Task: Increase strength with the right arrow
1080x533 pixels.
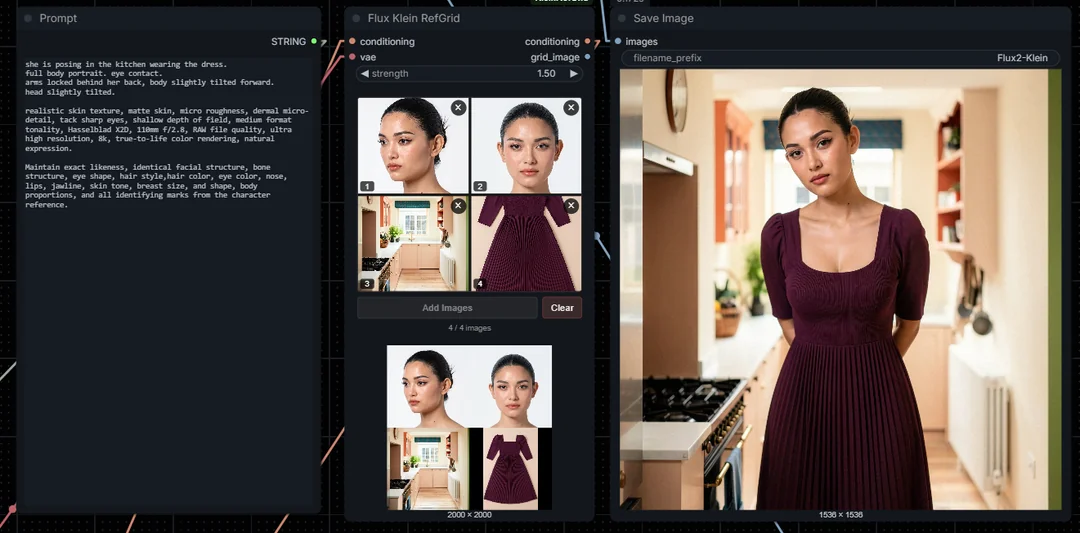Action: [574, 74]
